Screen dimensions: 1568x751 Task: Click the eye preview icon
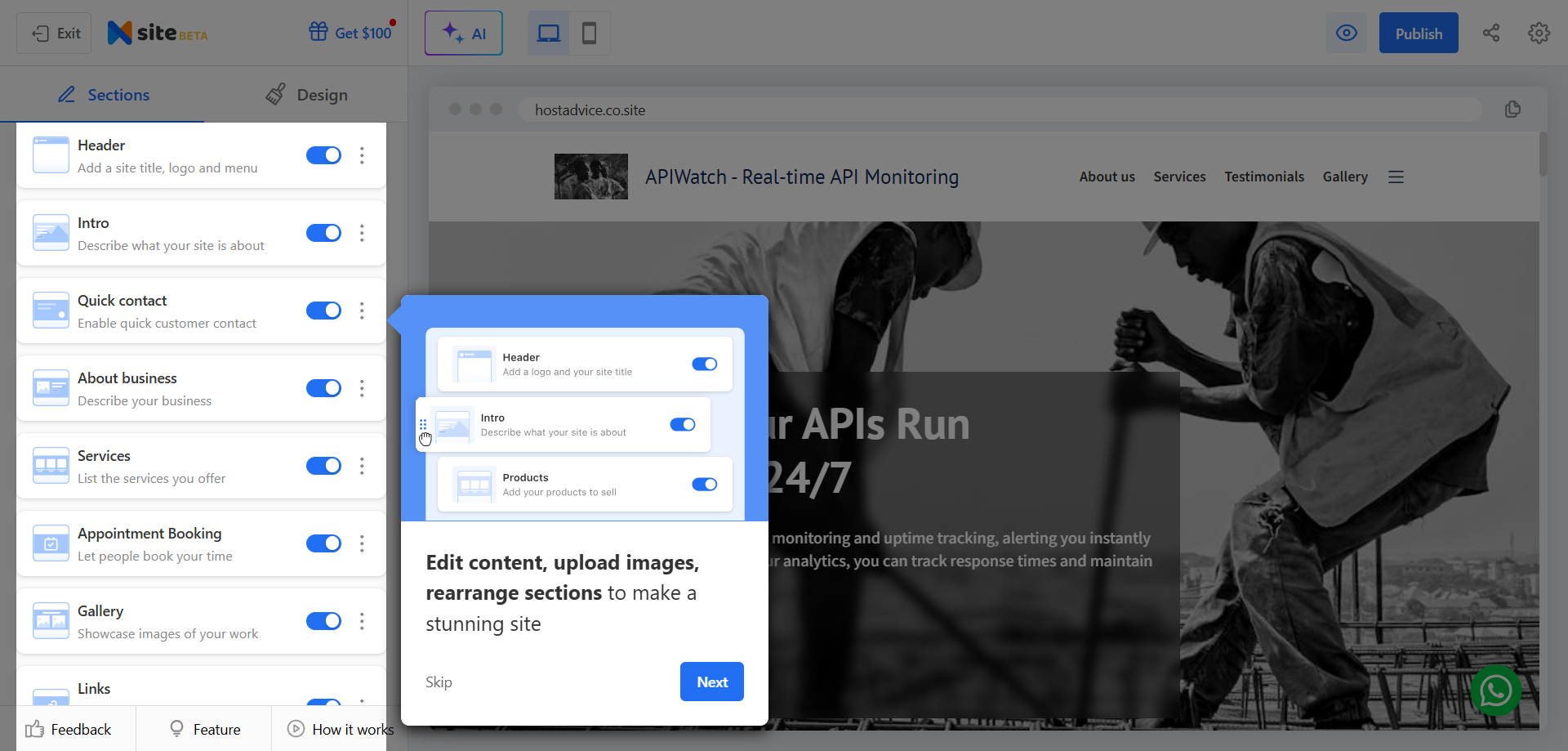click(x=1347, y=34)
